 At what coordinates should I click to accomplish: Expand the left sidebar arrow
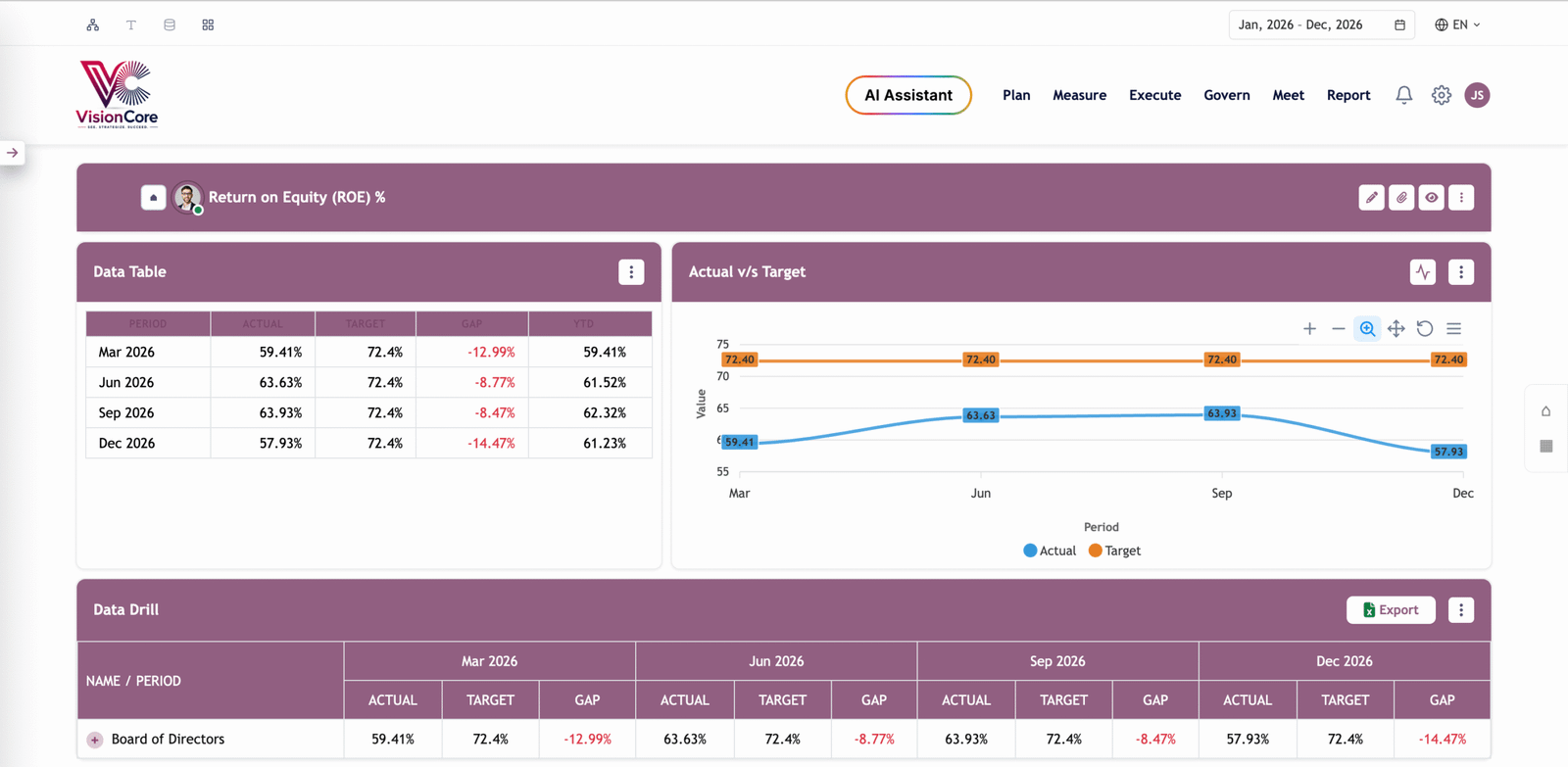point(12,153)
